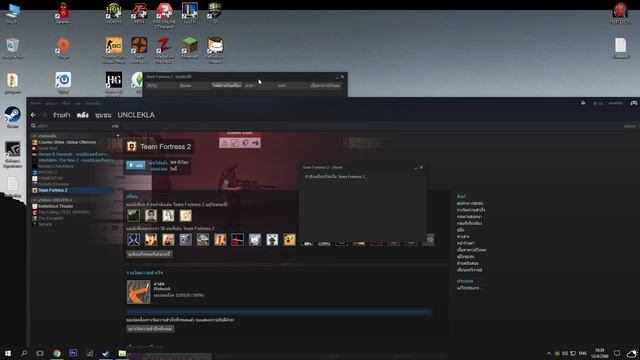Image resolution: width=640 pixels, height=360 pixels.
Task: Open the UNCLEKLA profile tab
Action: [136, 115]
